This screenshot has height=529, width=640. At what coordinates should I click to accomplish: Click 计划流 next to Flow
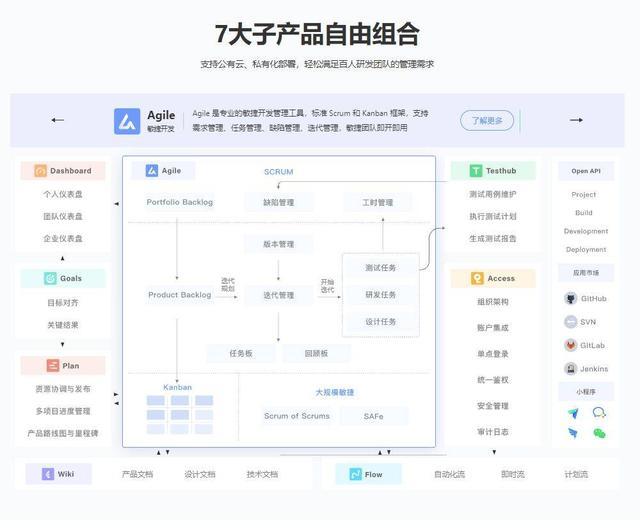point(576,474)
